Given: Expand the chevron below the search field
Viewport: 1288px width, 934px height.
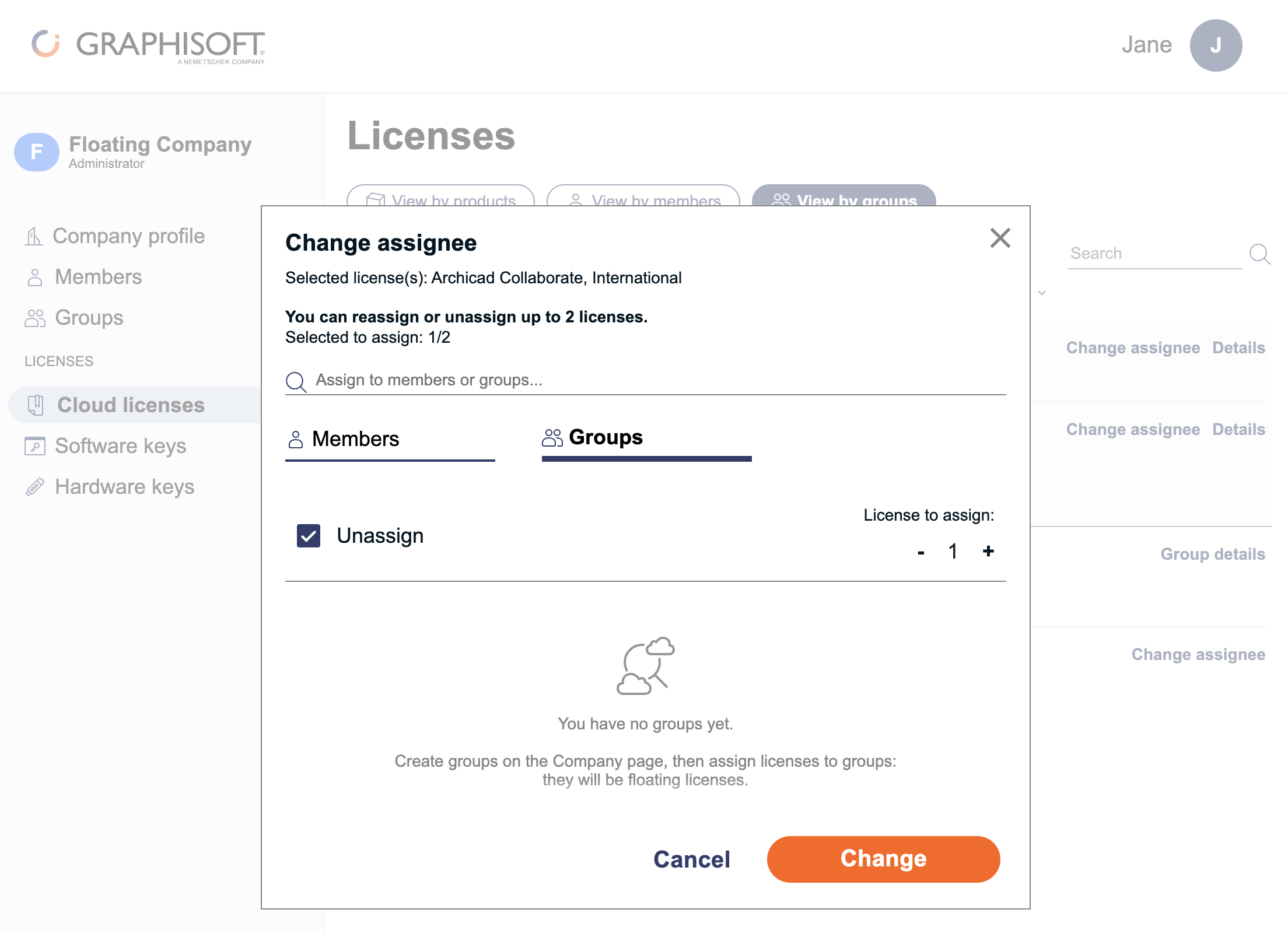Looking at the screenshot, I should point(1042,293).
